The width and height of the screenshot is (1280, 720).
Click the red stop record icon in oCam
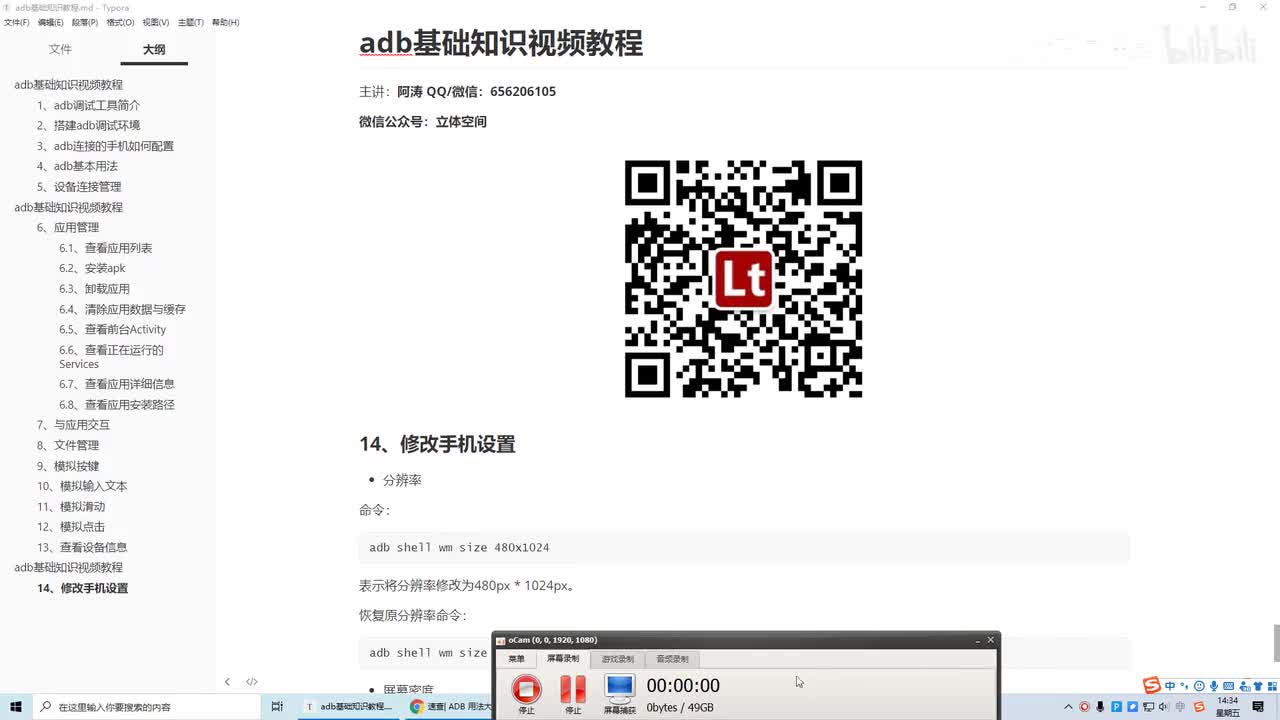pos(526,689)
